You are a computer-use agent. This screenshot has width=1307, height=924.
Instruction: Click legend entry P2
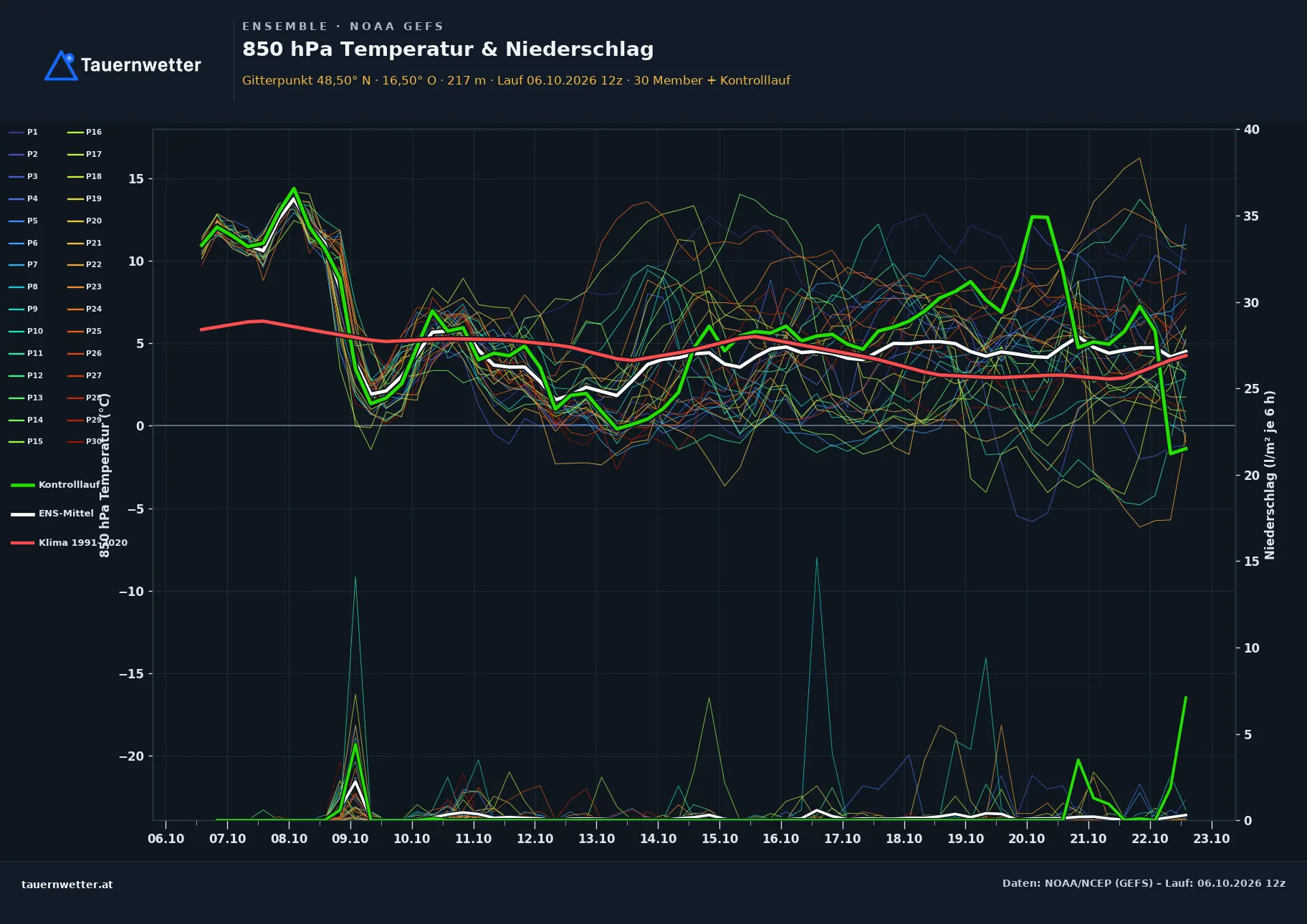pyautogui.click(x=24, y=154)
